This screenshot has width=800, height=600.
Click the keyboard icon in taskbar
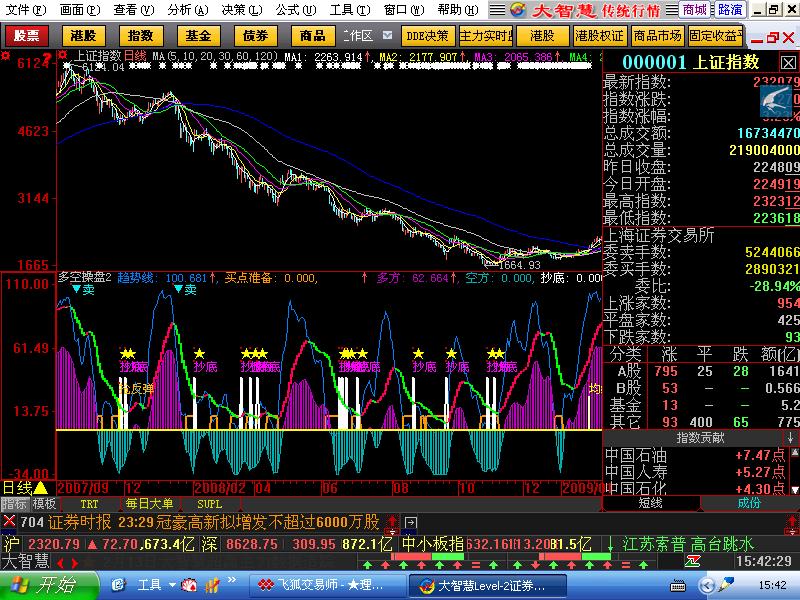click(677, 586)
